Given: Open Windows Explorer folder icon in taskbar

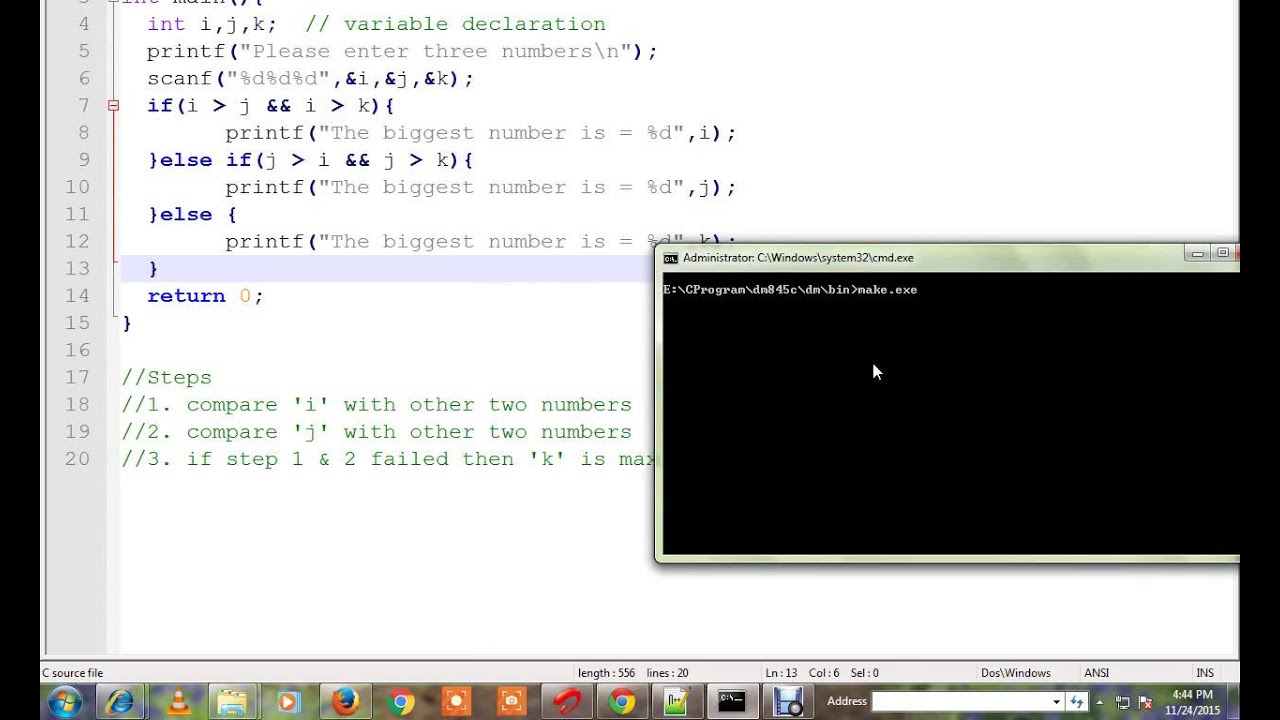Looking at the screenshot, I should click(231, 702).
